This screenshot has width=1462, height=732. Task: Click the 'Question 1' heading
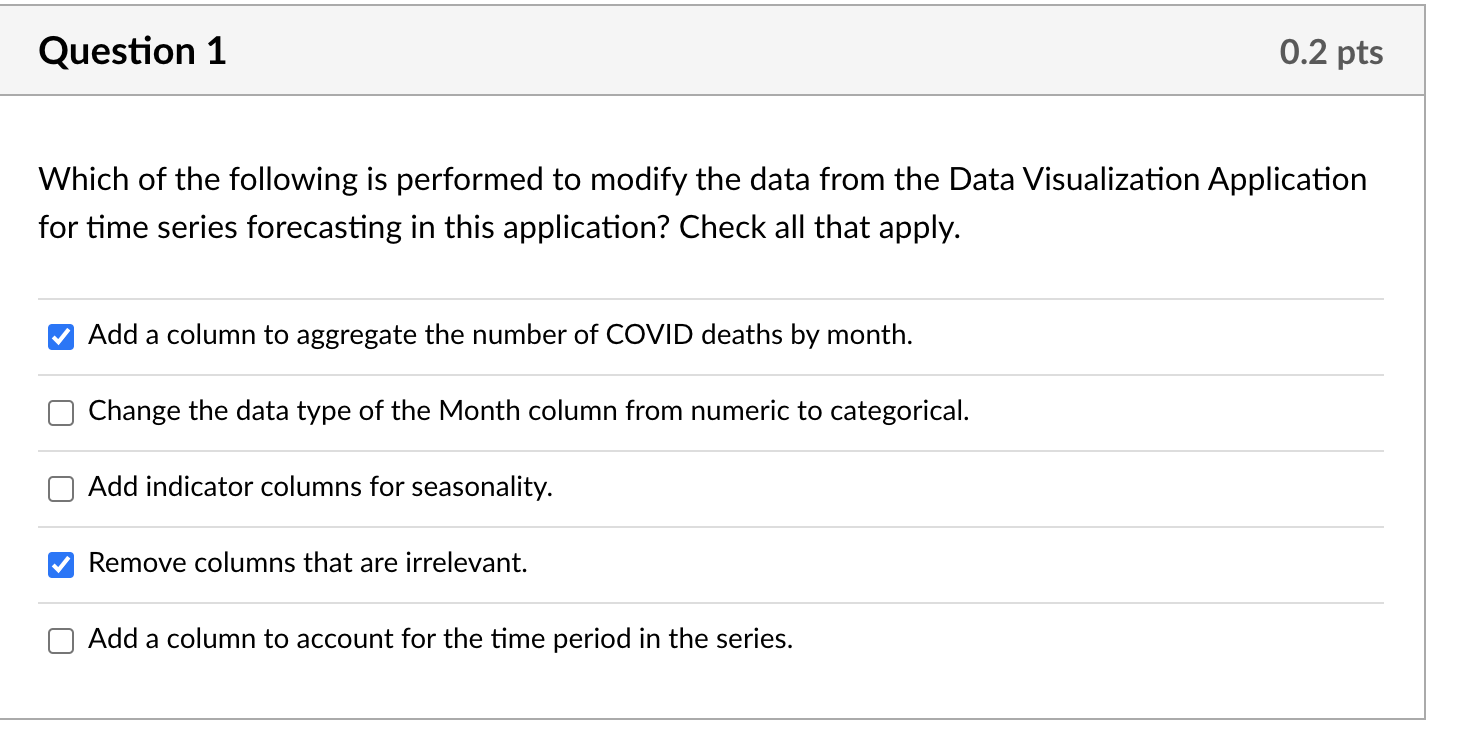click(x=133, y=51)
